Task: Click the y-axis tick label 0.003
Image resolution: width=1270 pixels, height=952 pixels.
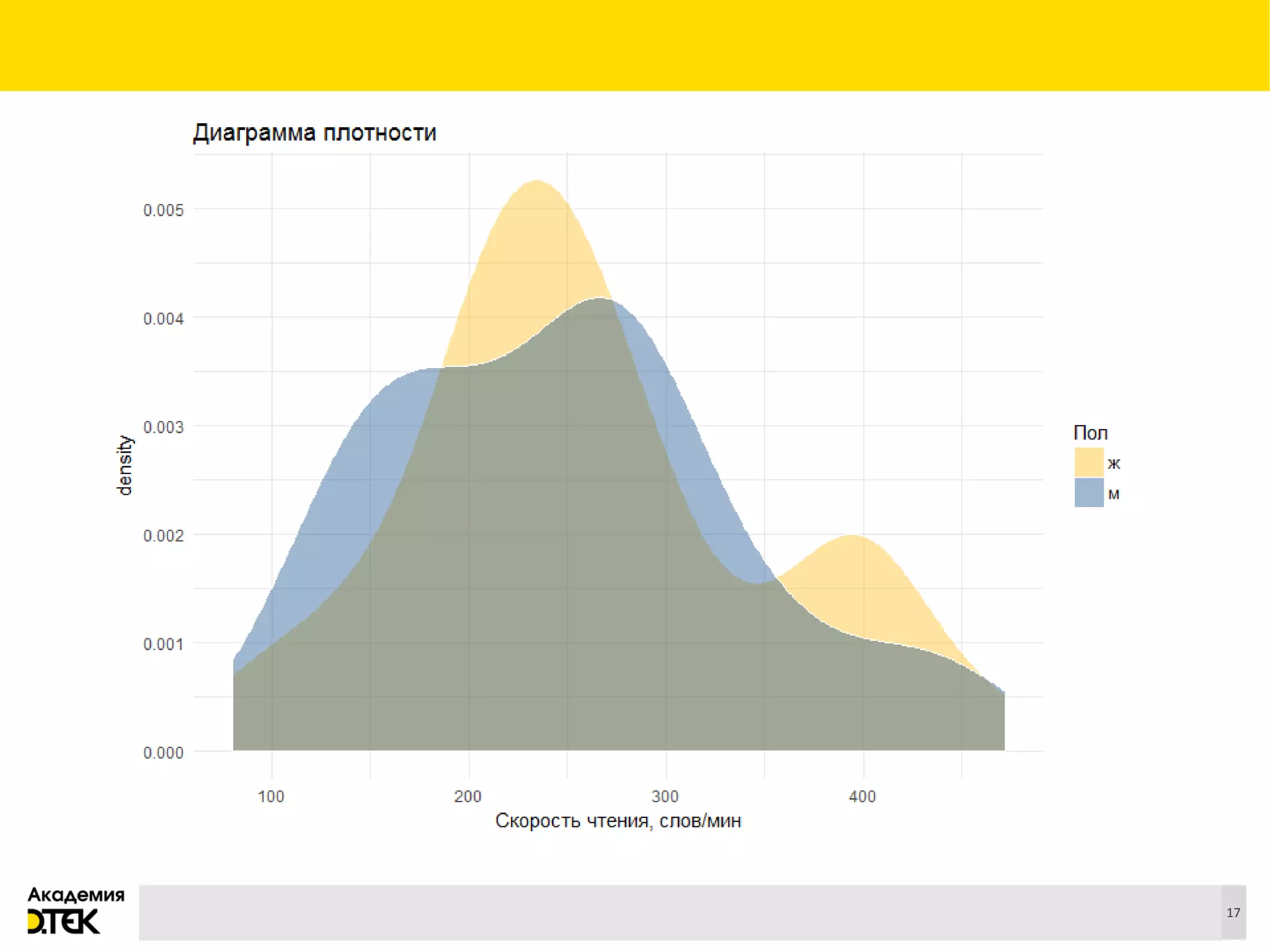Action: (x=164, y=427)
